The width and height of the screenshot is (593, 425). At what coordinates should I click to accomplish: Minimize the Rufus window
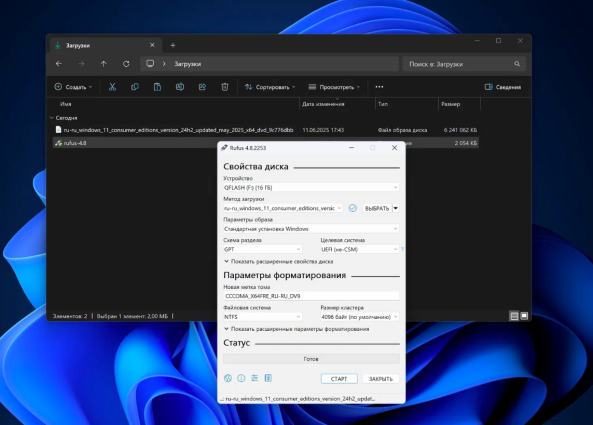351,147
